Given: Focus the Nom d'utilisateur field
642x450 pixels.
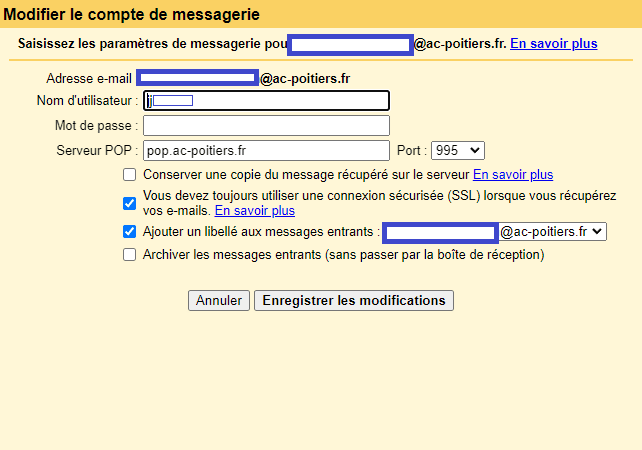Looking at the screenshot, I should 266,101.
